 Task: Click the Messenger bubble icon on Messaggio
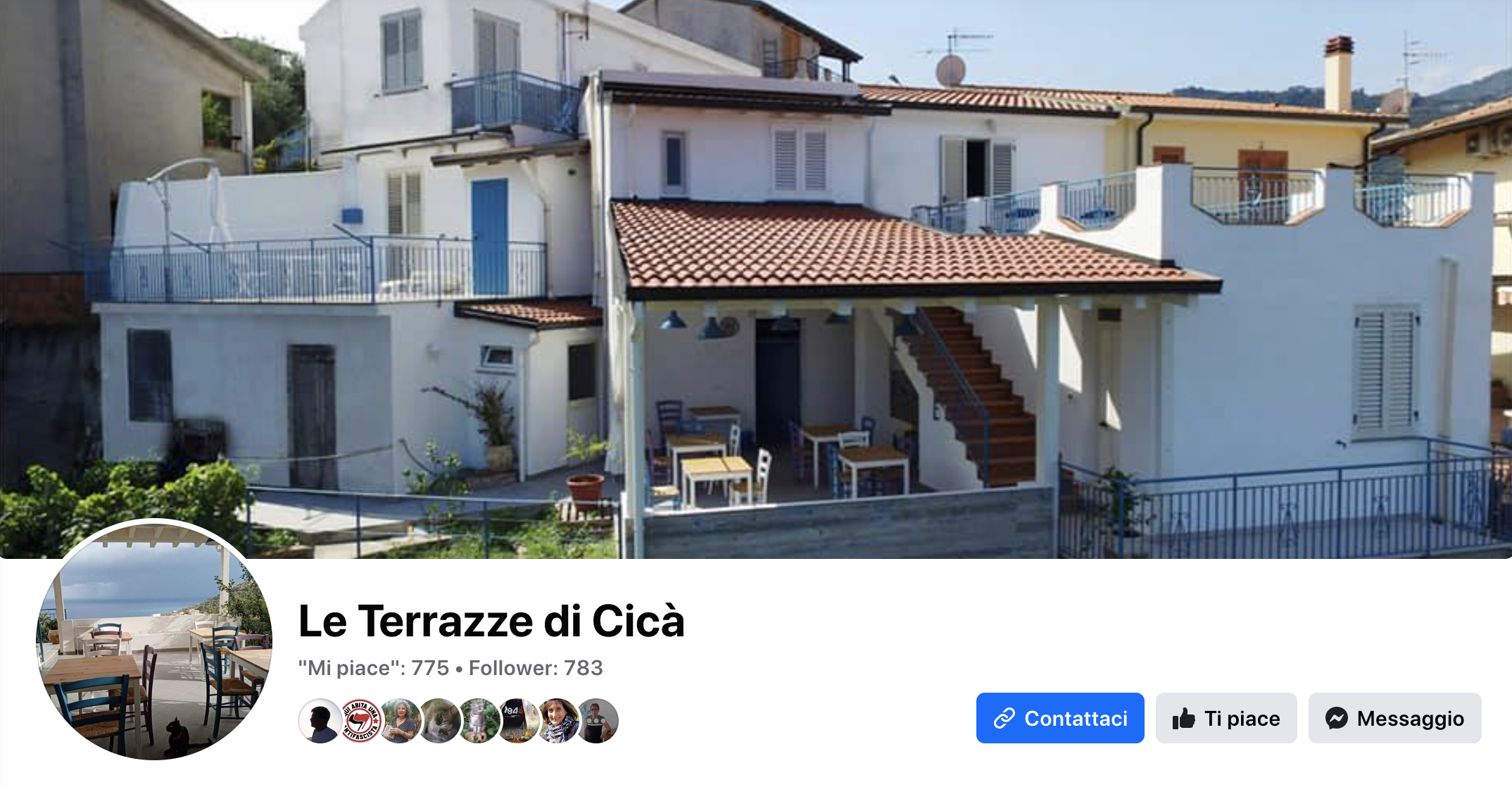tap(1336, 718)
